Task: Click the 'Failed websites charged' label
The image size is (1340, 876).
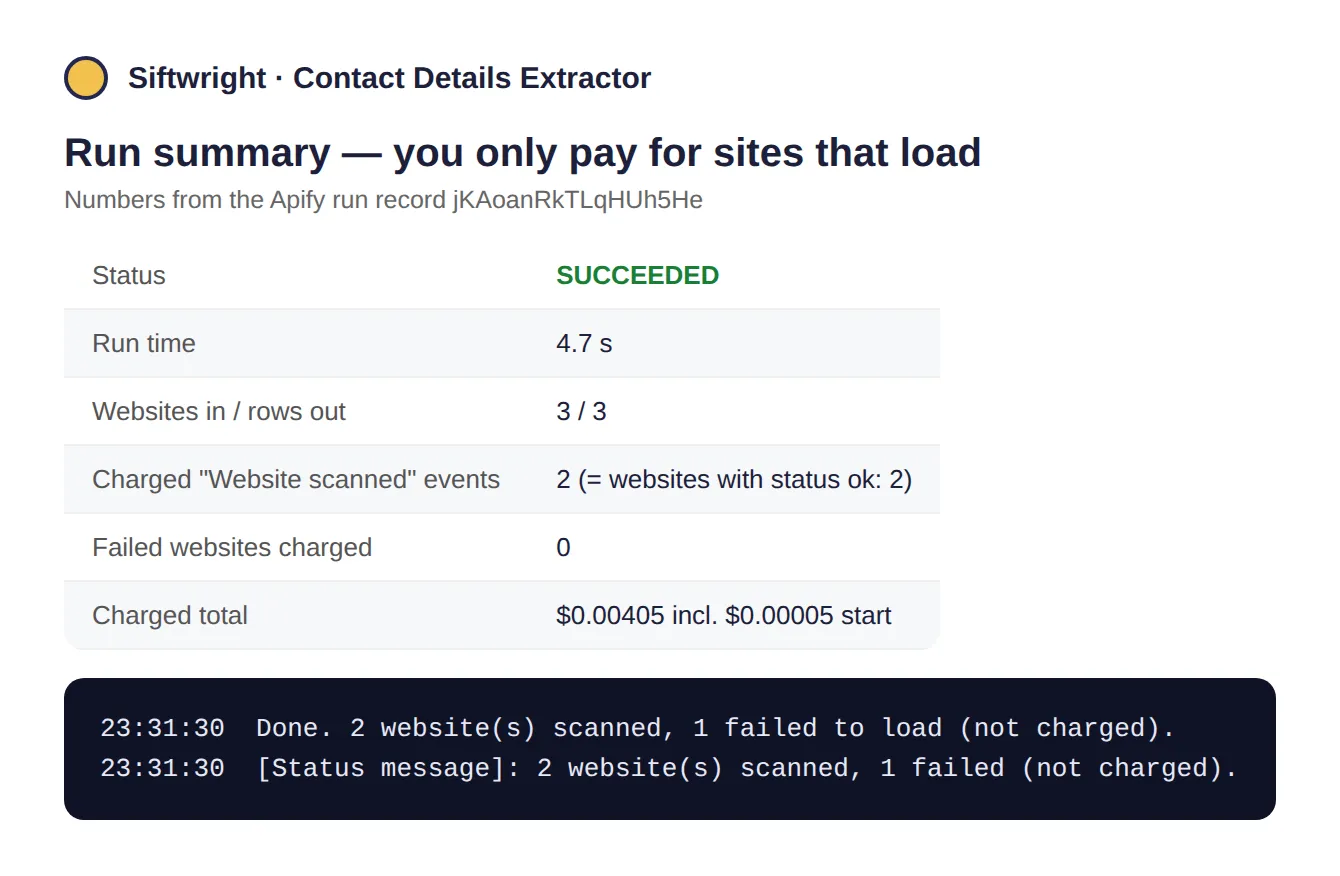Action: (x=232, y=547)
